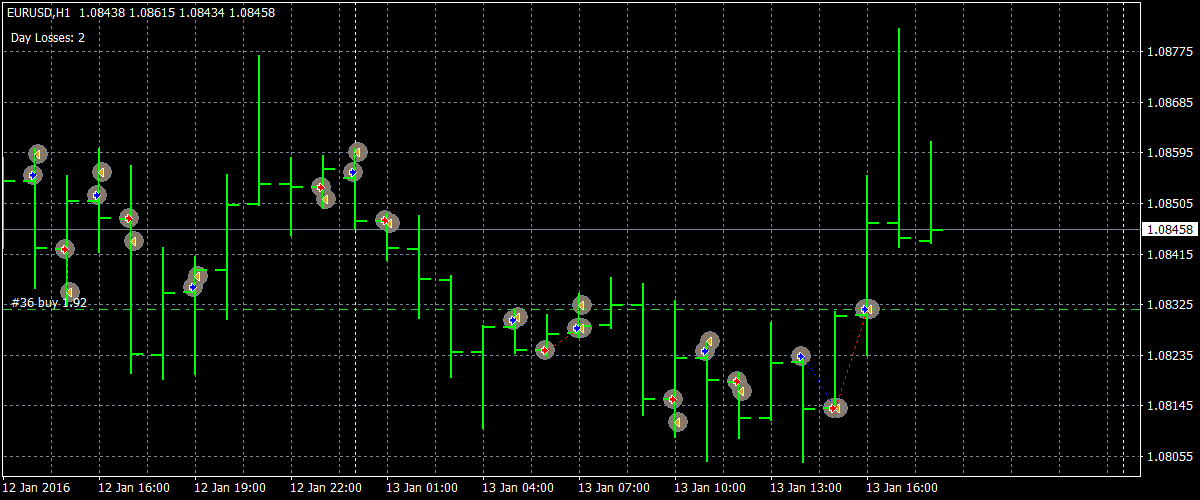Click the current price tag 1.08458
The height and width of the screenshot is (500, 1200).
pyautogui.click(x=1169, y=229)
